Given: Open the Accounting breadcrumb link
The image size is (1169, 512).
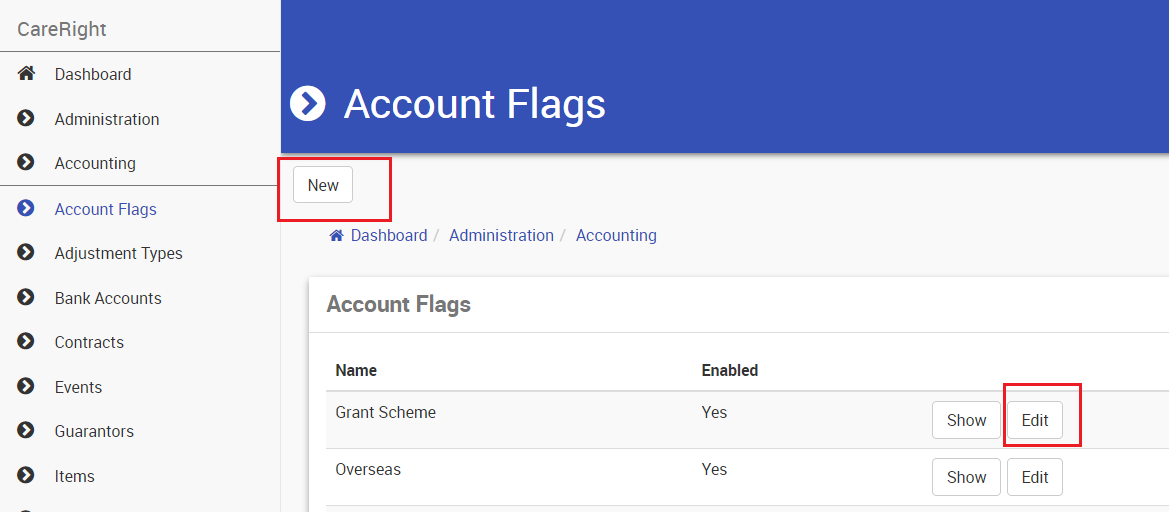Looking at the screenshot, I should (x=616, y=236).
